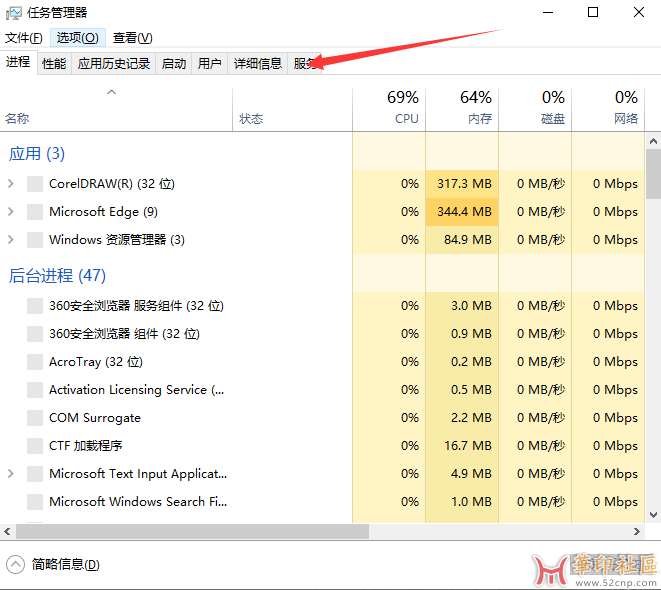
Task: Sort by the 状态 column header
Action: point(293,110)
